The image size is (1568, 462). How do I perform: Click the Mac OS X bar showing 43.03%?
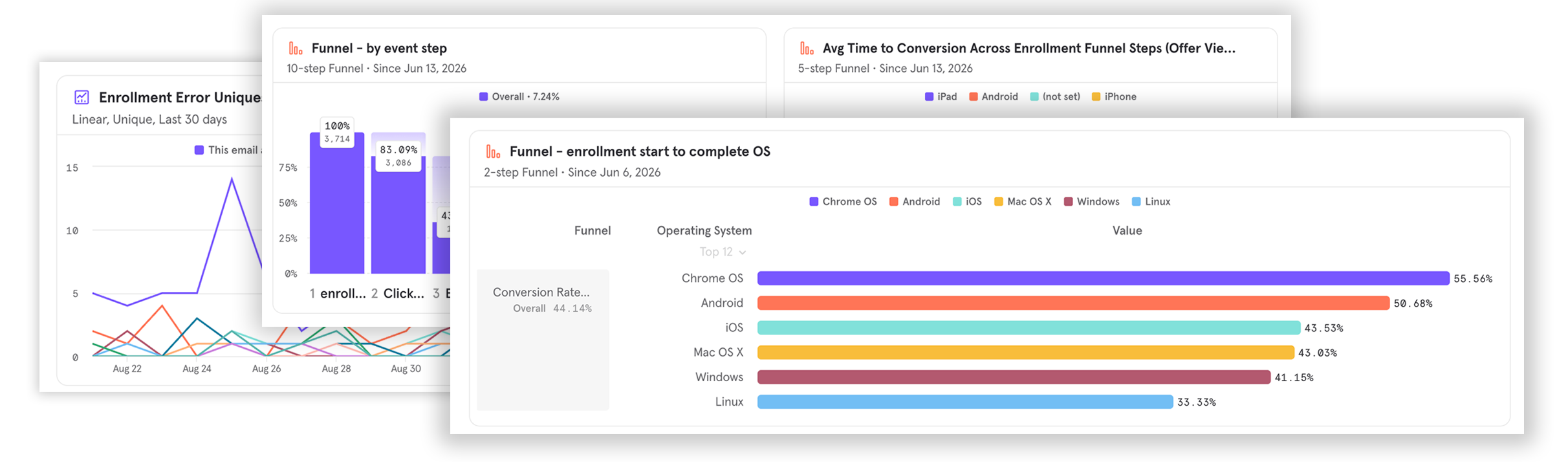click(x=1025, y=353)
